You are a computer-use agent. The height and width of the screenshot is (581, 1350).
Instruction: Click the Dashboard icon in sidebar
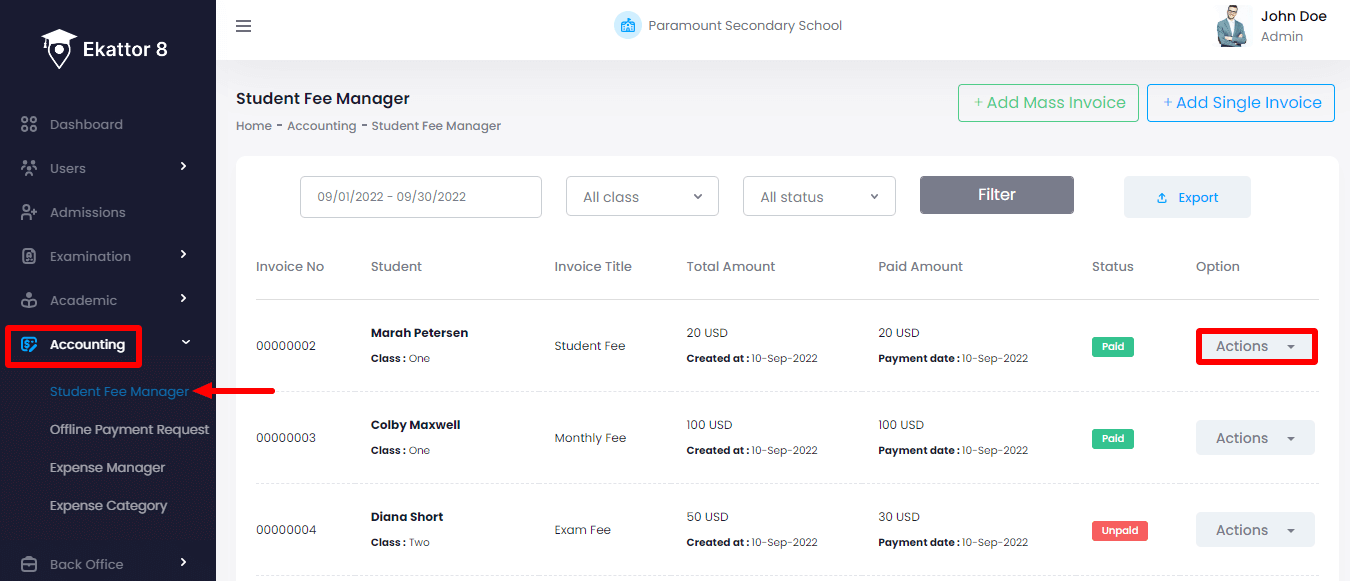pyautogui.click(x=29, y=125)
